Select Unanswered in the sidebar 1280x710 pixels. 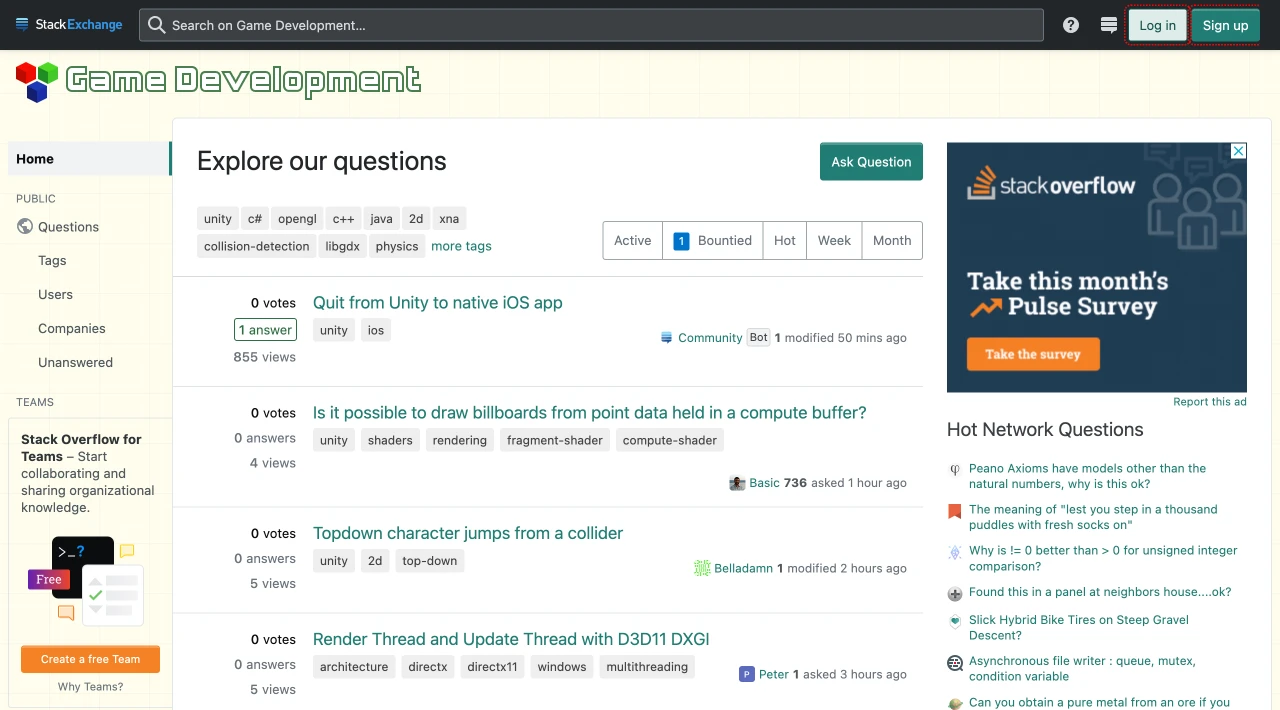[75, 362]
